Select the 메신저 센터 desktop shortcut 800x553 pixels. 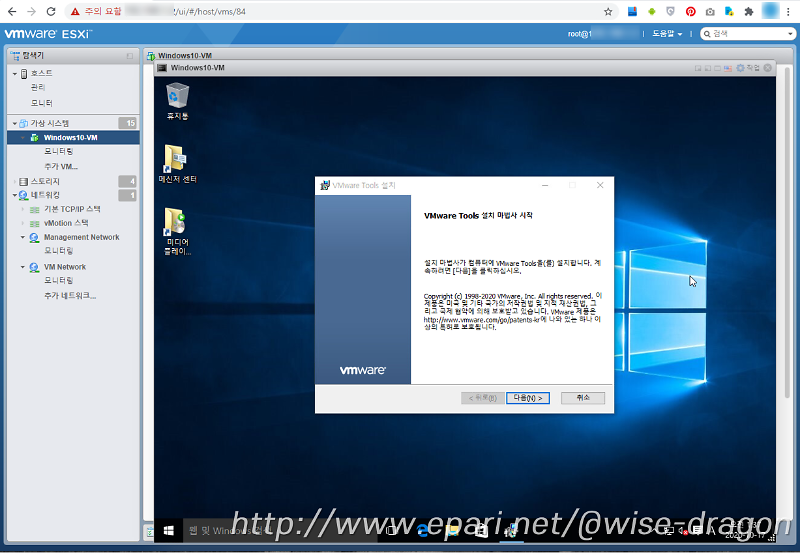pos(177,164)
